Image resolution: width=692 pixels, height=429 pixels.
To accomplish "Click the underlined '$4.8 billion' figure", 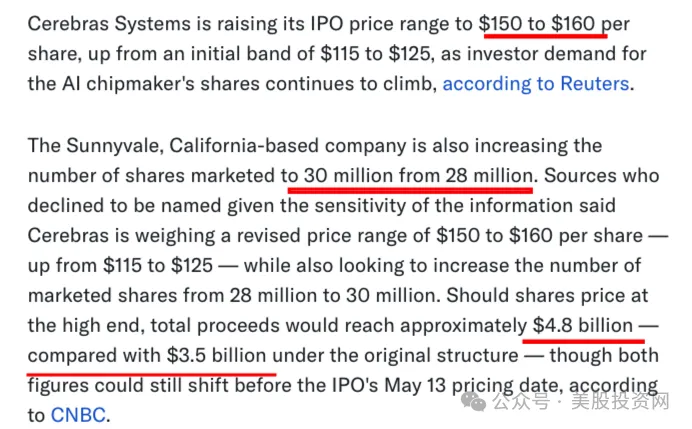I will tap(583, 326).
